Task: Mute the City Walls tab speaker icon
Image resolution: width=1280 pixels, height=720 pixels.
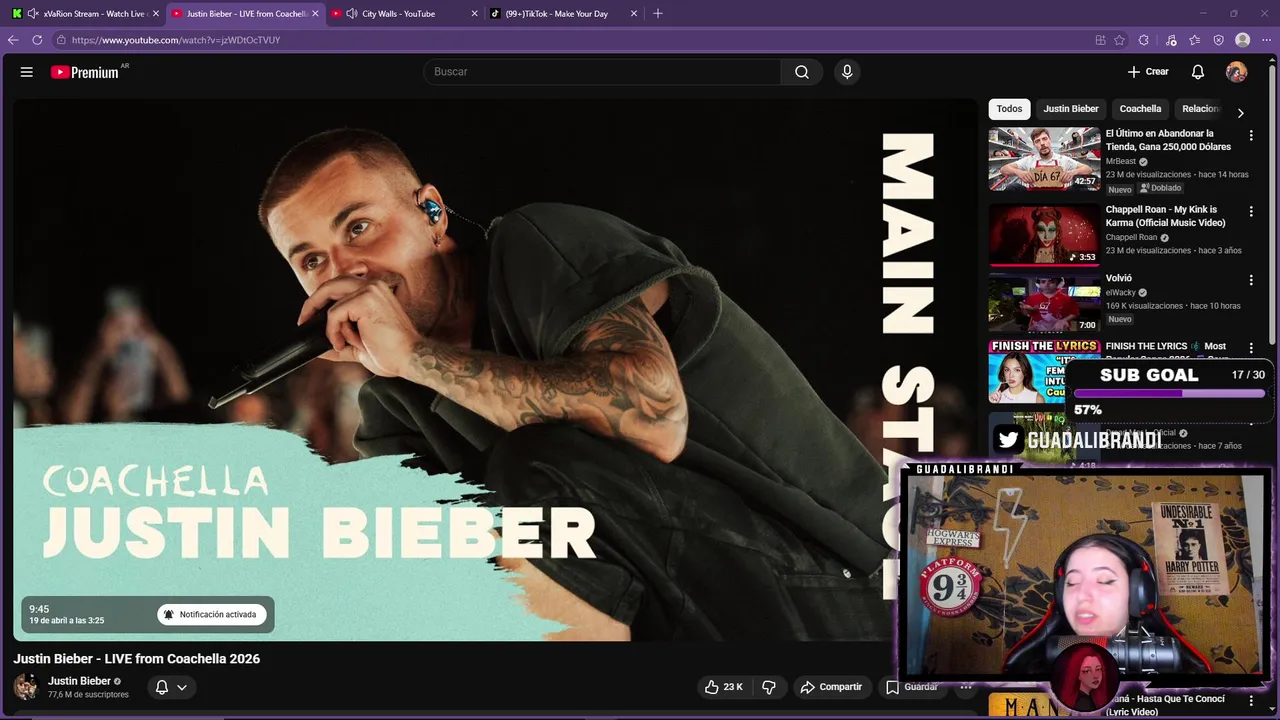Action: [x=352, y=14]
